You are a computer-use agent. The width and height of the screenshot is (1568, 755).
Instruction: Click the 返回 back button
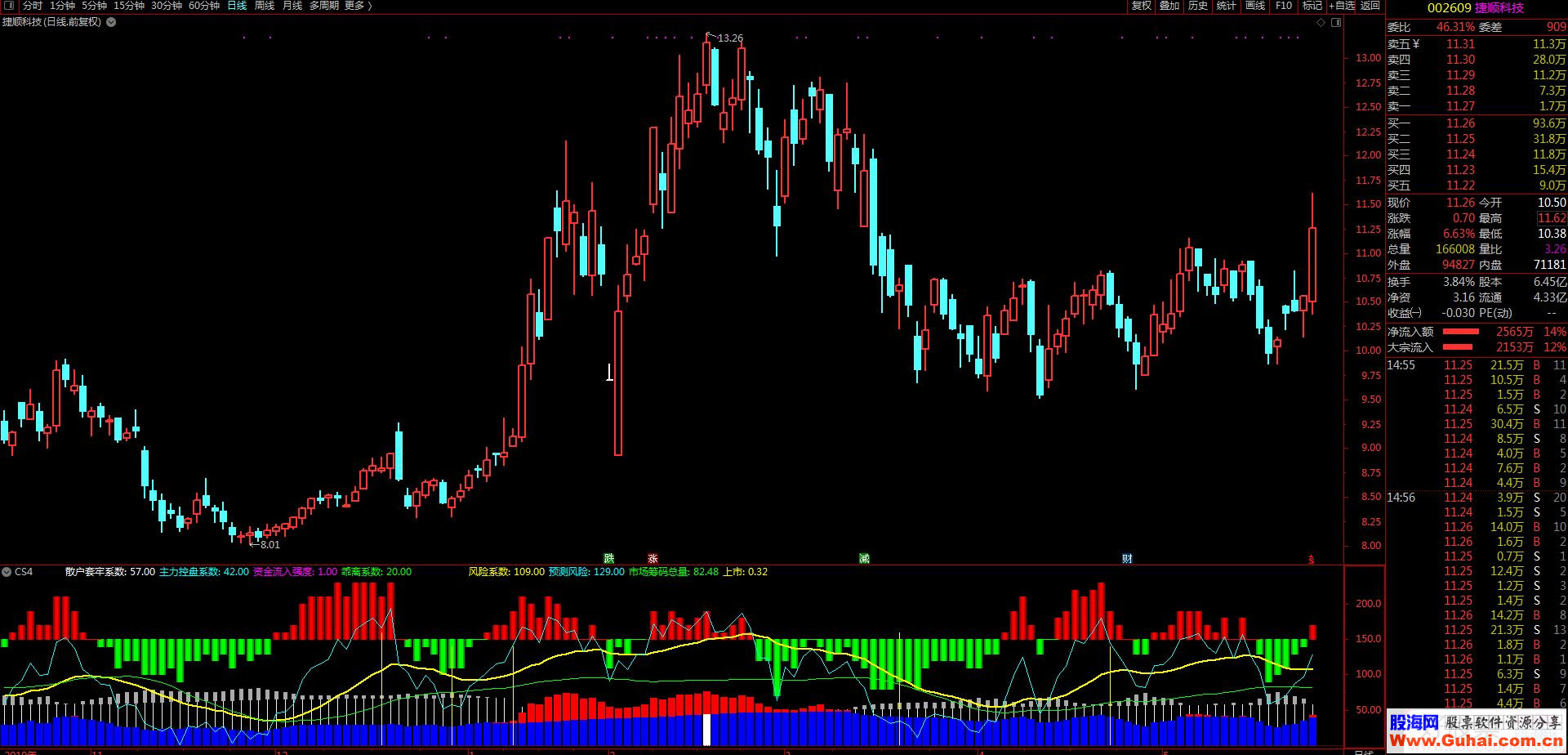click(x=1370, y=6)
